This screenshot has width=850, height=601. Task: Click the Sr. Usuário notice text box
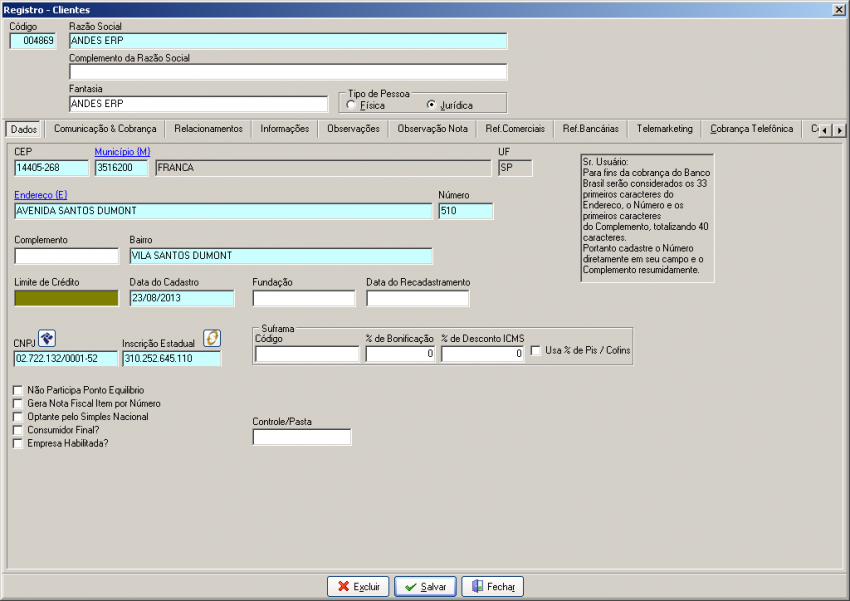point(647,218)
